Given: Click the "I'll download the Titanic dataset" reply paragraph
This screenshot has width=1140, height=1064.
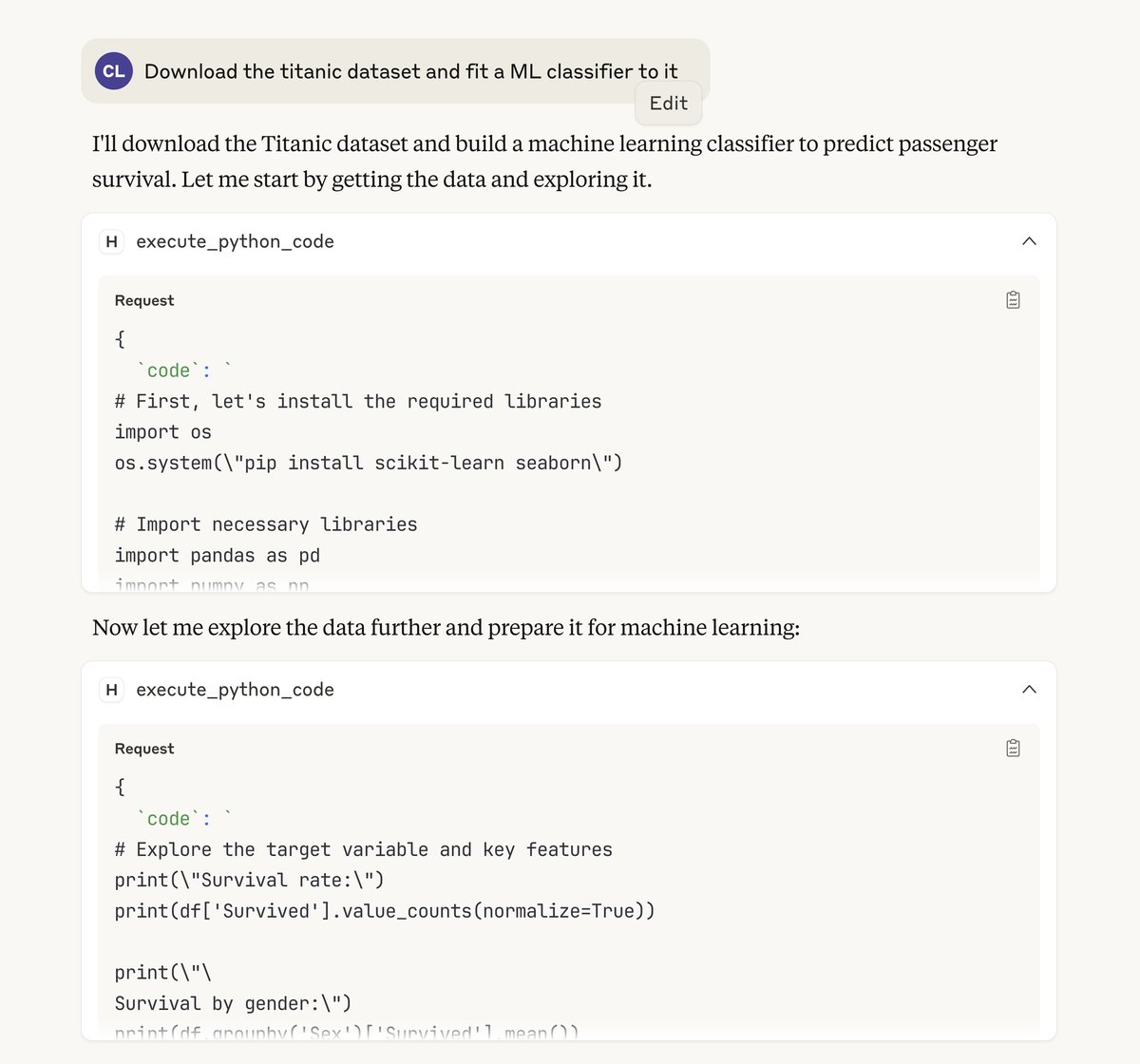Looking at the screenshot, I should pyautogui.click(x=544, y=161).
